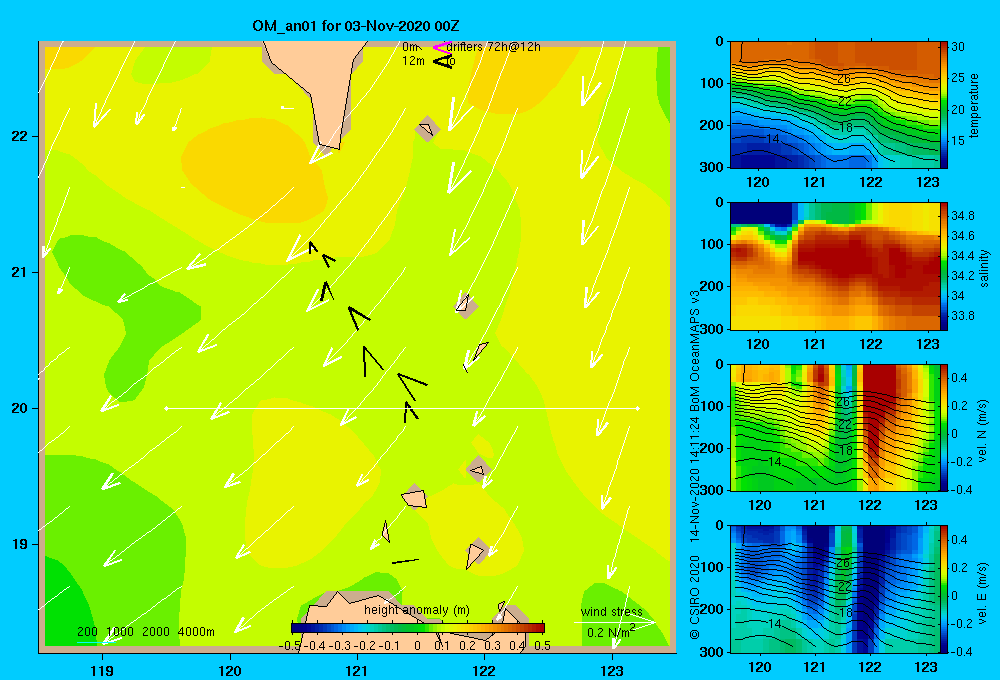The width and height of the screenshot is (1000, 680).
Task: Click the 'vel. N (m/s)' colorbar label
Action: (982, 431)
